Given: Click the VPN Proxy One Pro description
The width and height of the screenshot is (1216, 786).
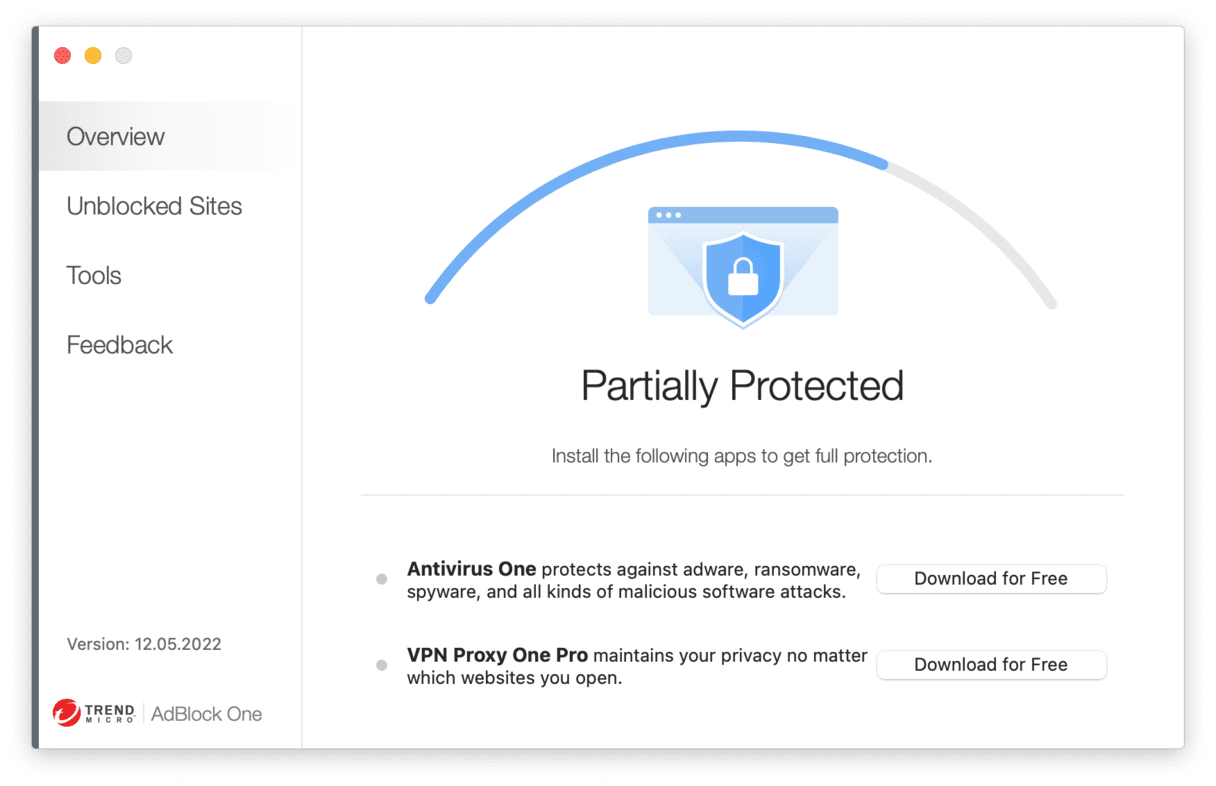Looking at the screenshot, I should tap(637, 666).
